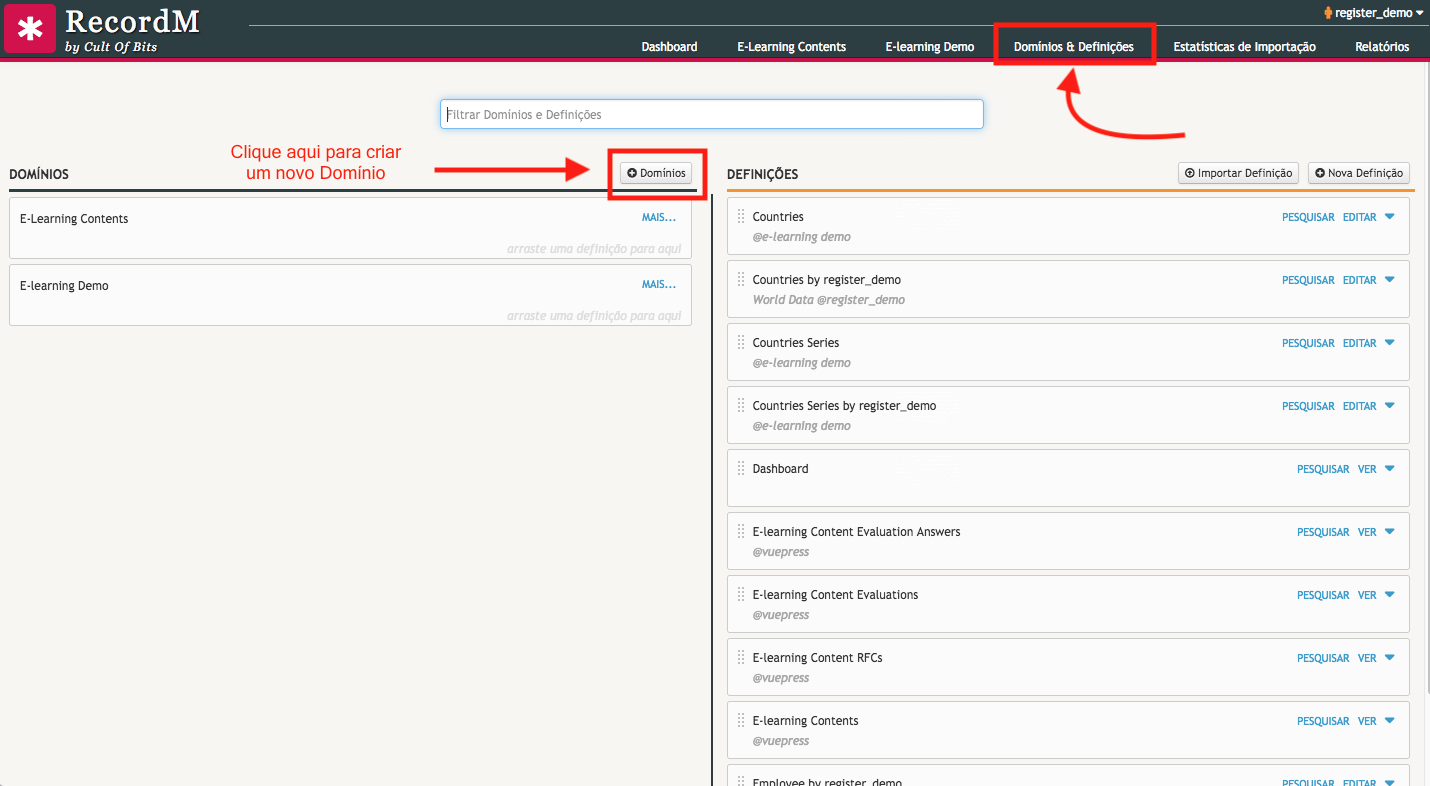Click the 'World Data @register_demo' subtitle text
This screenshot has height=786, width=1430.
pos(829,300)
